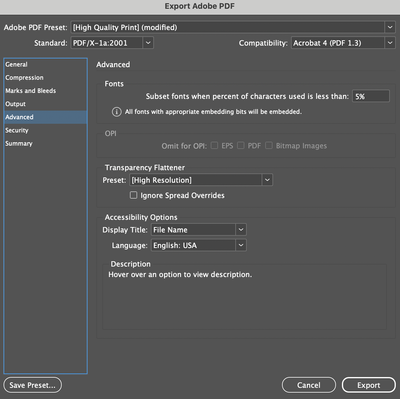The image size is (400, 399).
Task: Enable the Bitmap Images OPI checkbox
Action: tap(269, 145)
